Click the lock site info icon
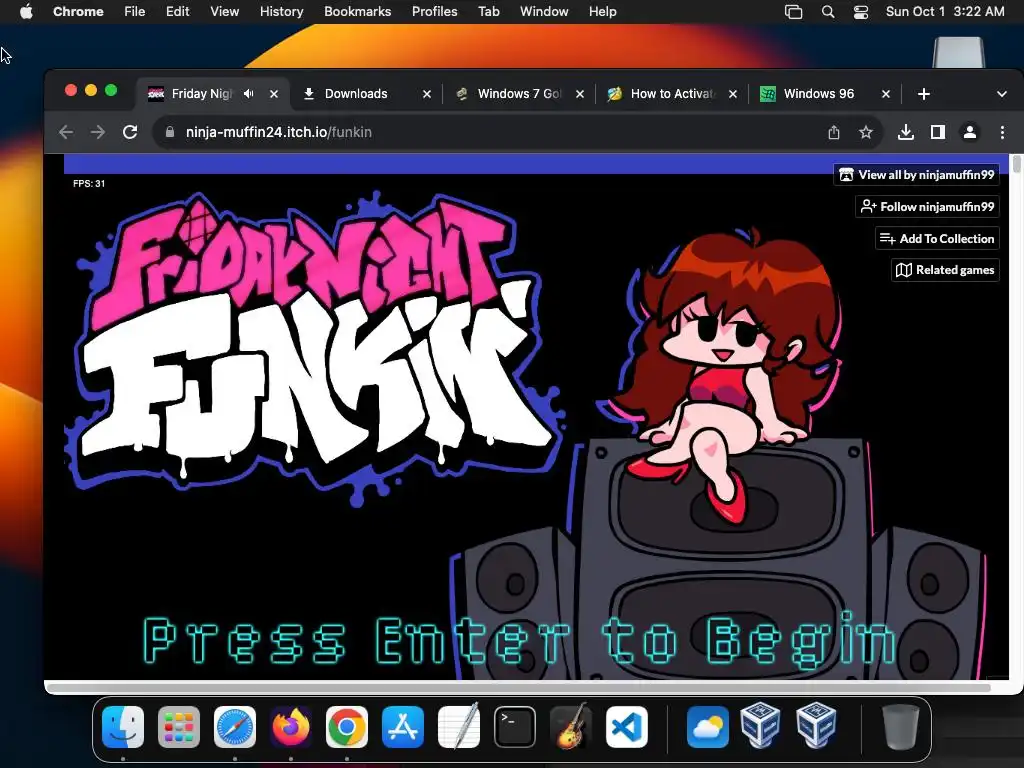This screenshot has width=1024, height=768. 170,132
